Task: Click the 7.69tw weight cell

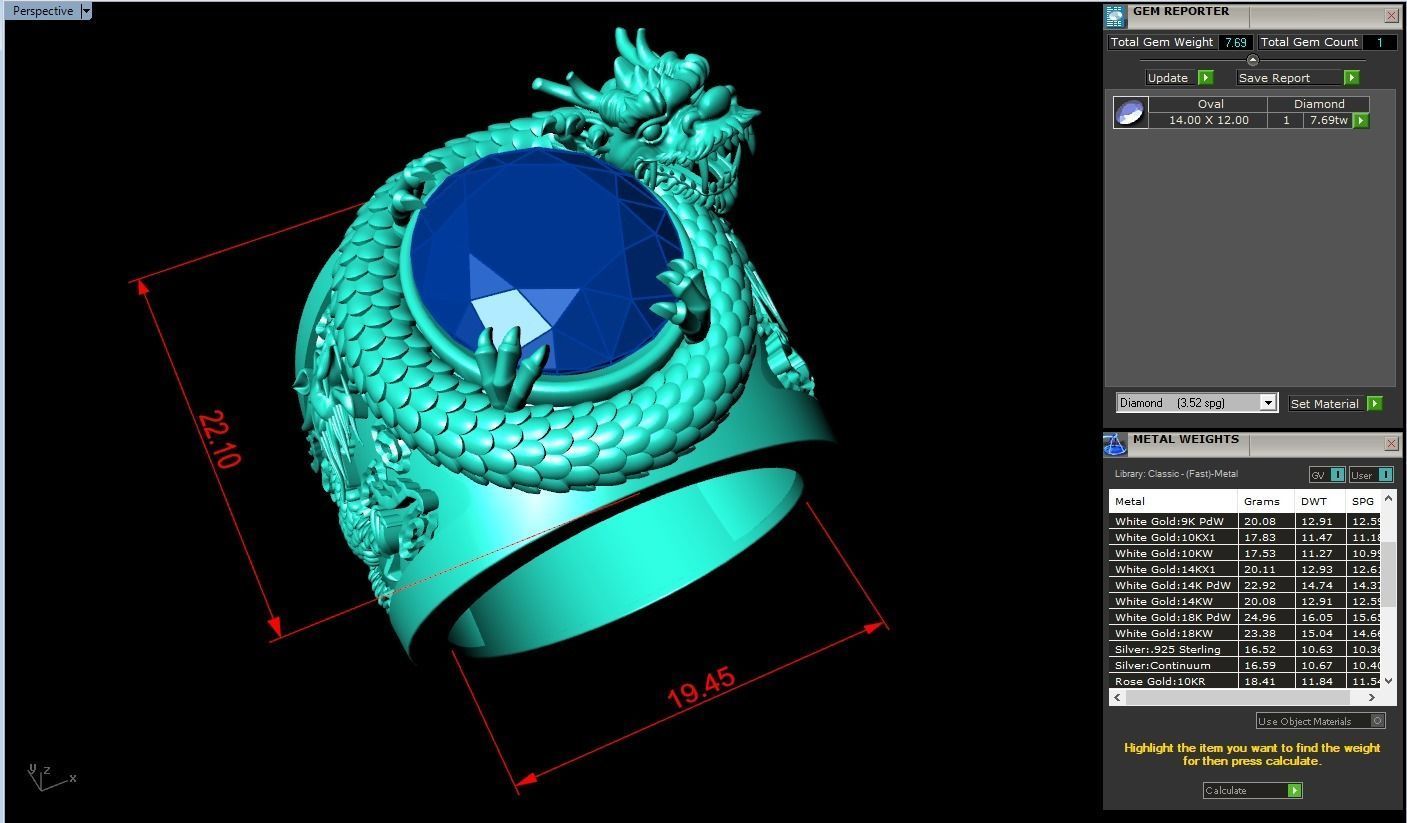Action: click(x=1328, y=120)
